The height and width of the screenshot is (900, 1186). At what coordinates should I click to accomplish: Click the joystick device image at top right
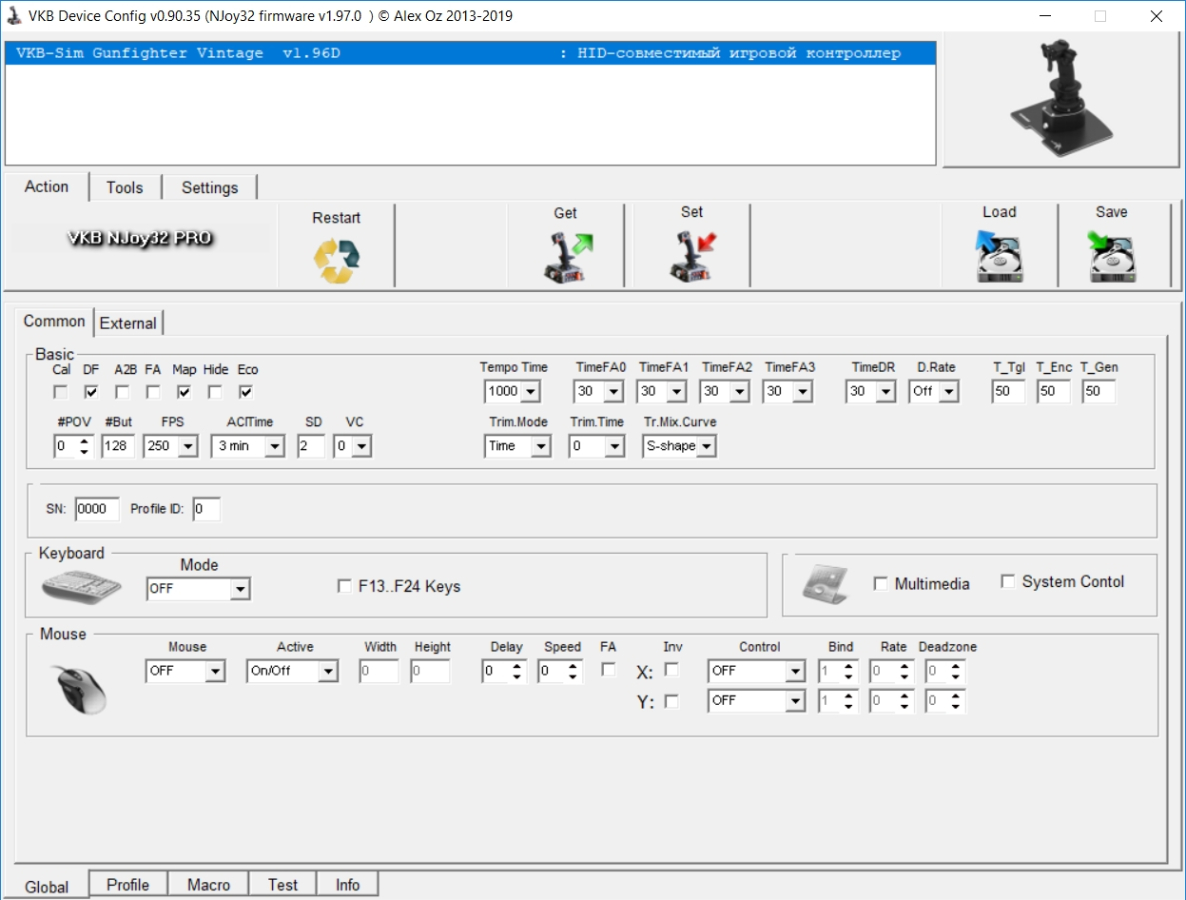1063,99
